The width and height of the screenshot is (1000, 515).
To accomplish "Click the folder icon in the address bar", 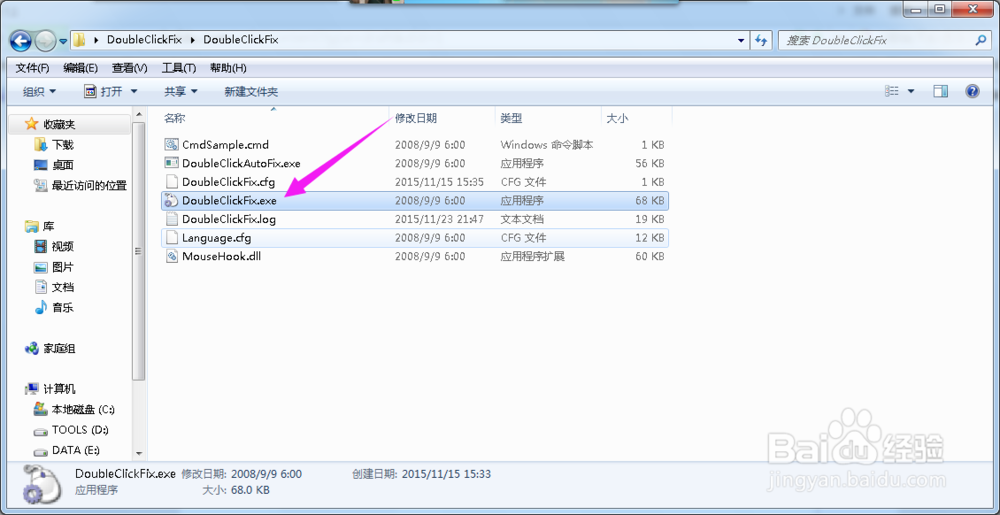I will tap(78, 40).
